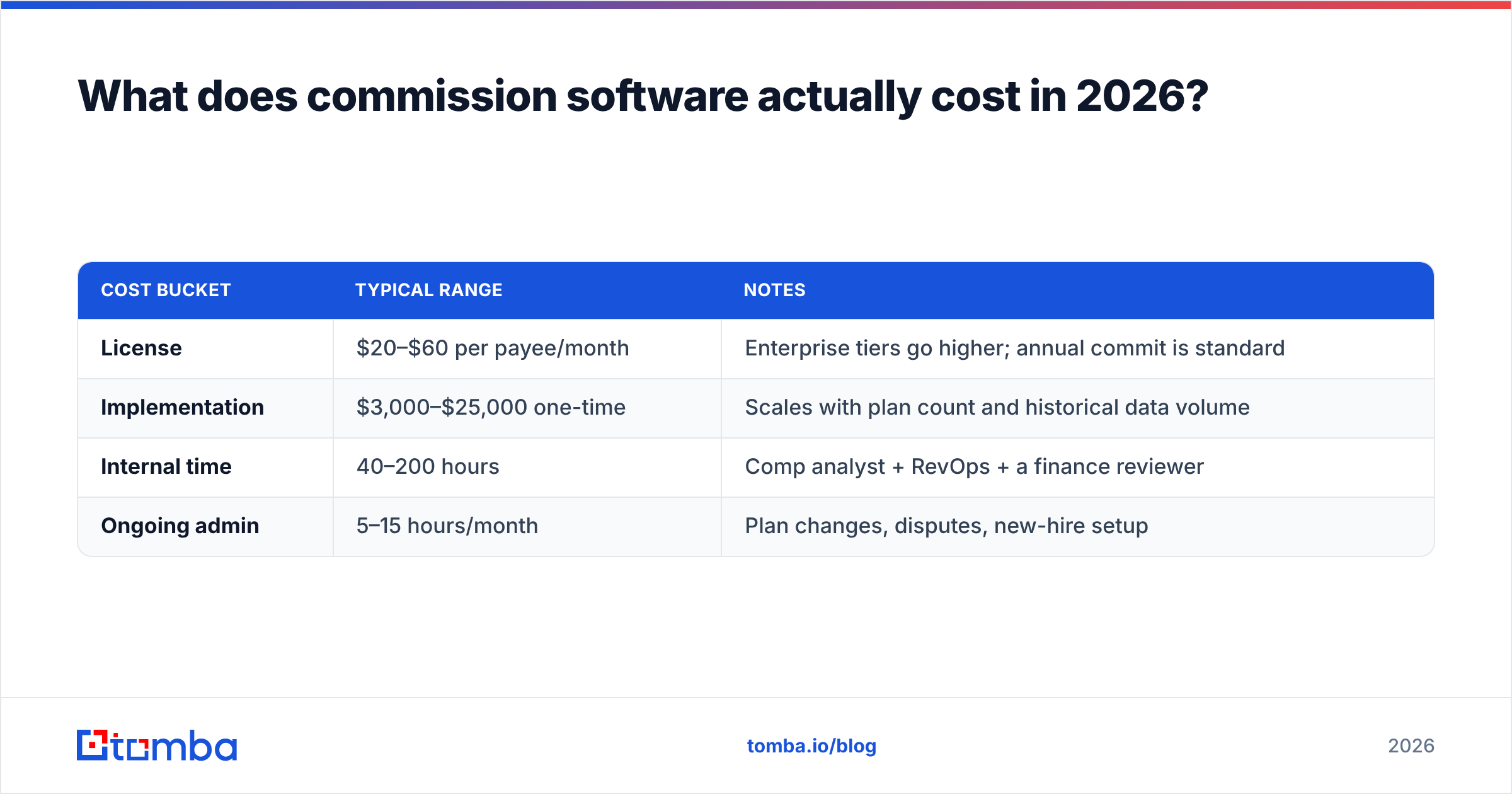Click the 'Plan changes, disputes, new-hire setup' note
The image size is (1512, 794).
(x=946, y=526)
